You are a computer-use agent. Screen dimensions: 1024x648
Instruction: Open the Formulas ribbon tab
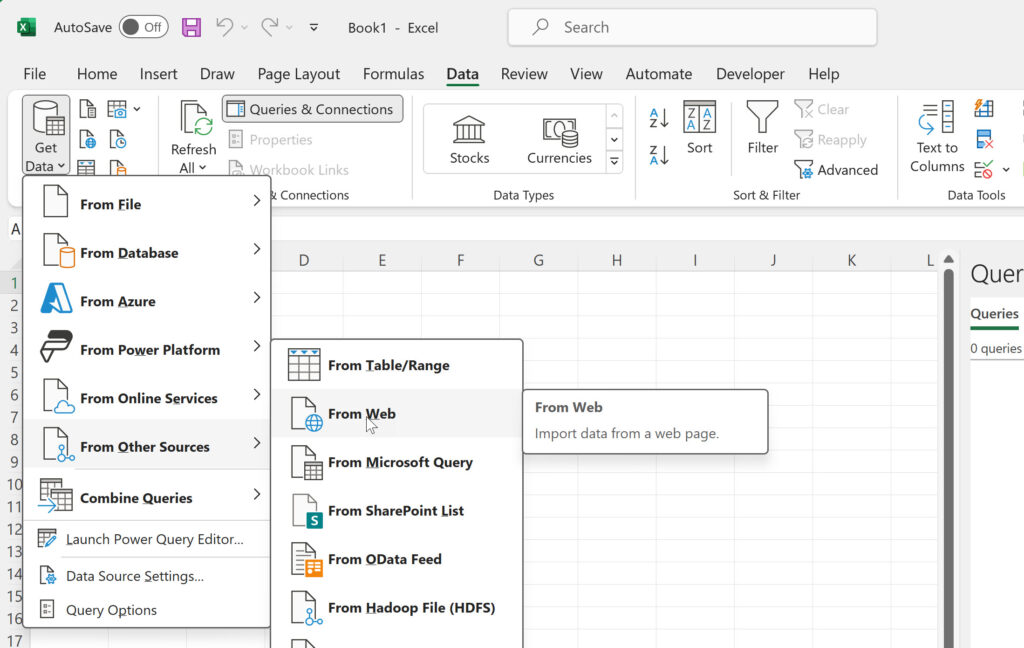393,74
